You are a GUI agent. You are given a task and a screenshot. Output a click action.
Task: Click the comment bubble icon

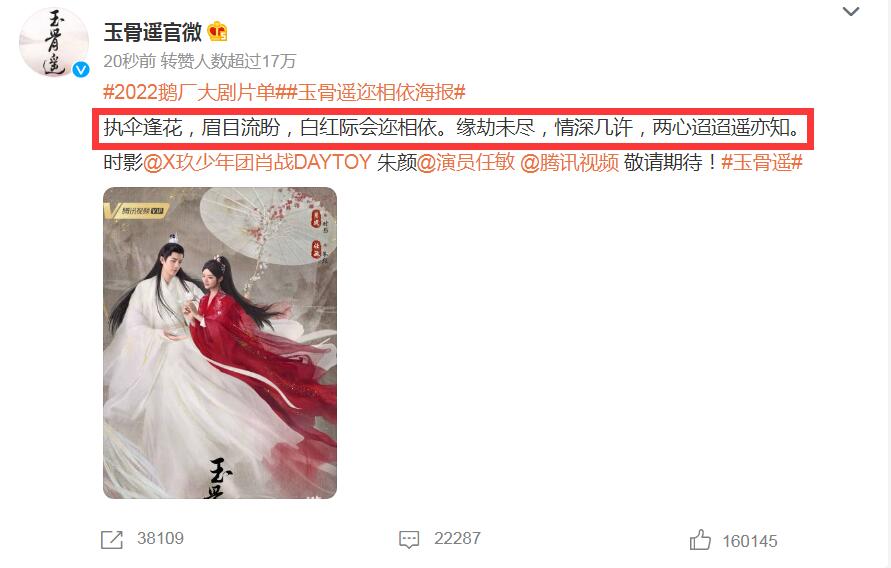tap(409, 540)
